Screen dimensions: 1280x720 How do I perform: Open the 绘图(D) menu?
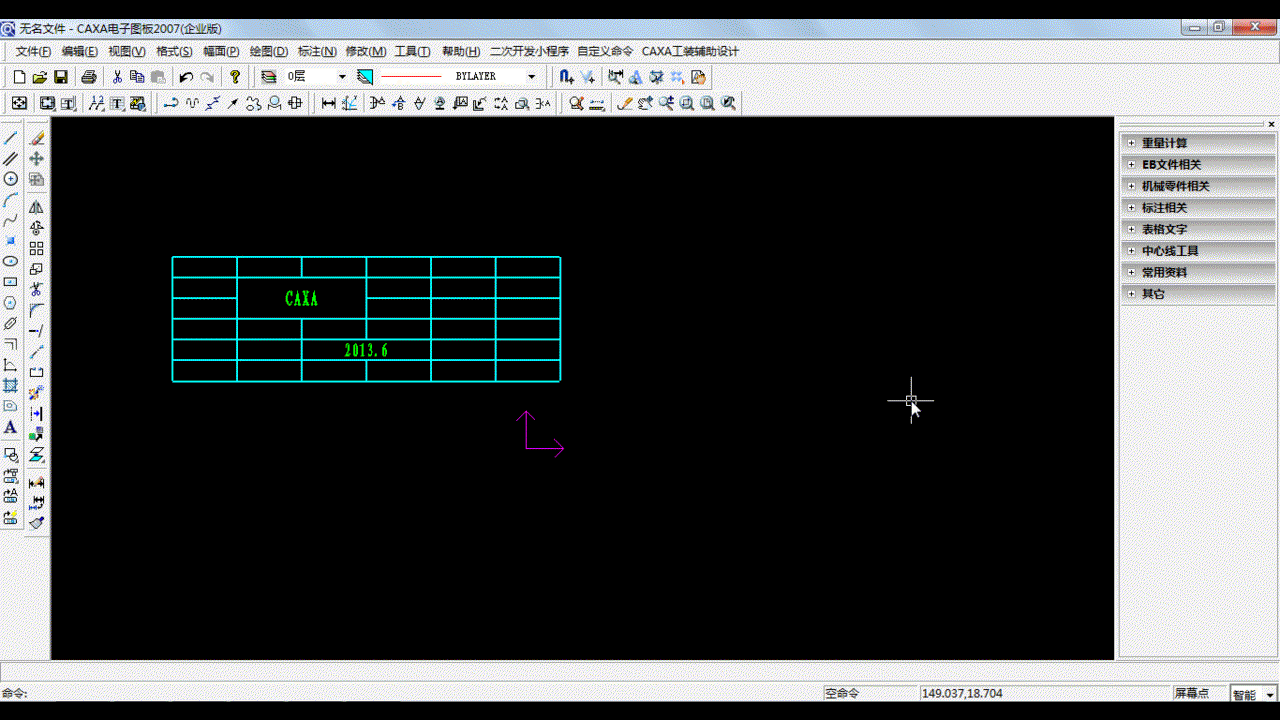coord(268,51)
